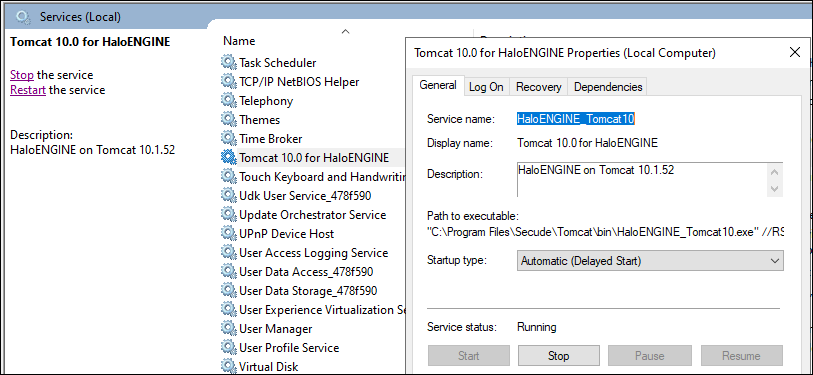Click the Update Orchestrator Service gear icon

coord(228,214)
